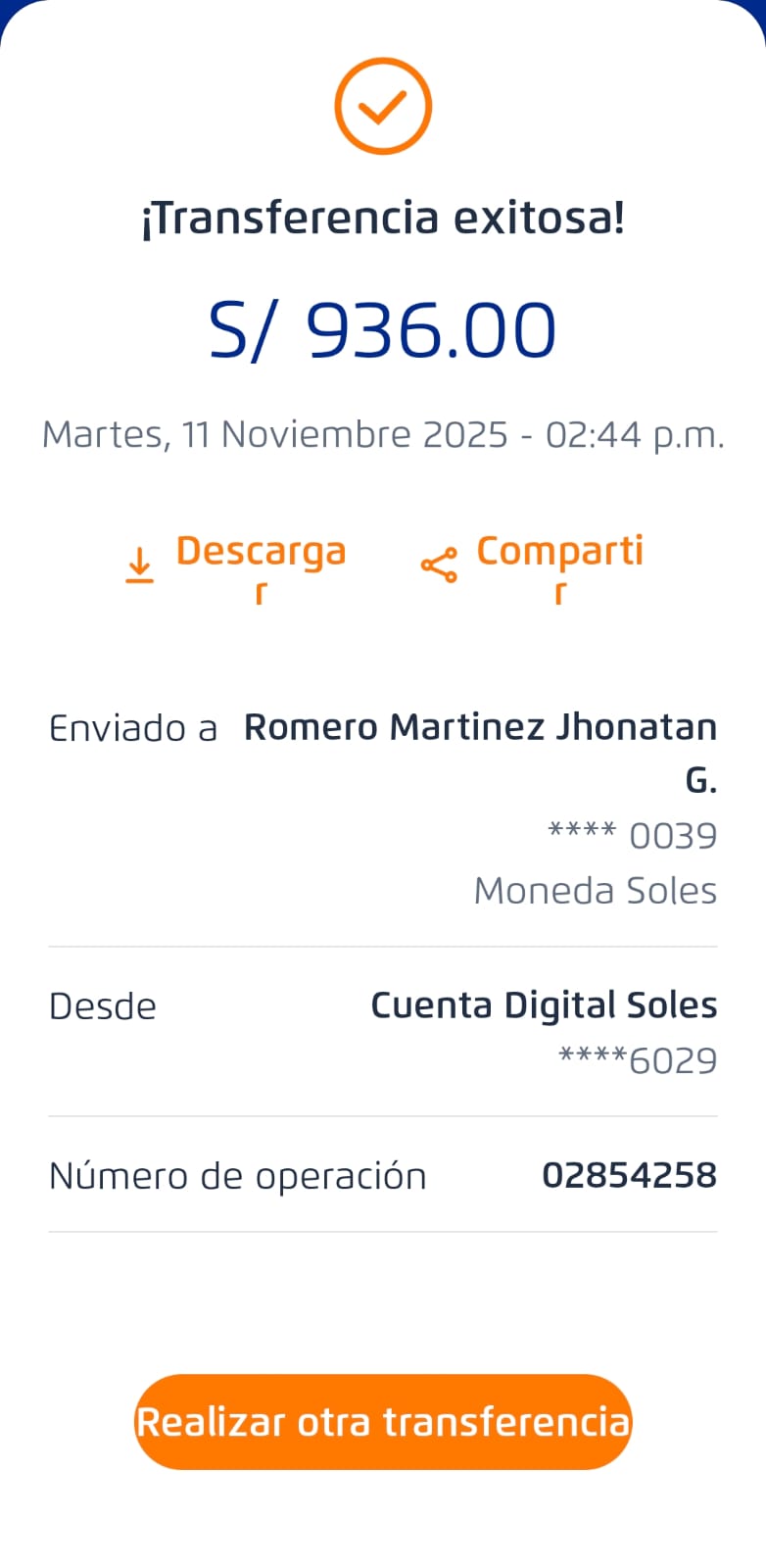Image resolution: width=766 pixels, height=1568 pixels.
Task: Click the transfer date and time text
Action: coord(383,434)
